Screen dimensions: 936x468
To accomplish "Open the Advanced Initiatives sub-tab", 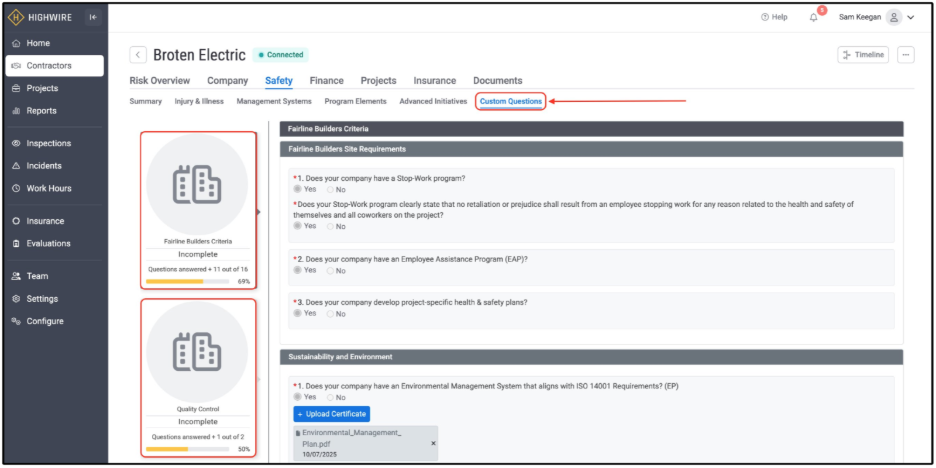I will pos(433,101).
